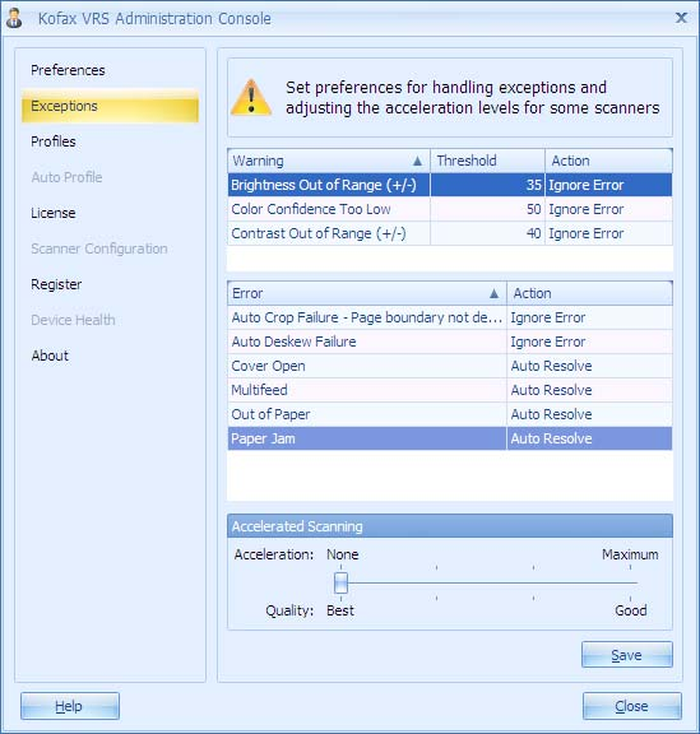Screen dimensions: 700x734
Task: Change action for Auto Crop Failure
Action: coord(589,318)
